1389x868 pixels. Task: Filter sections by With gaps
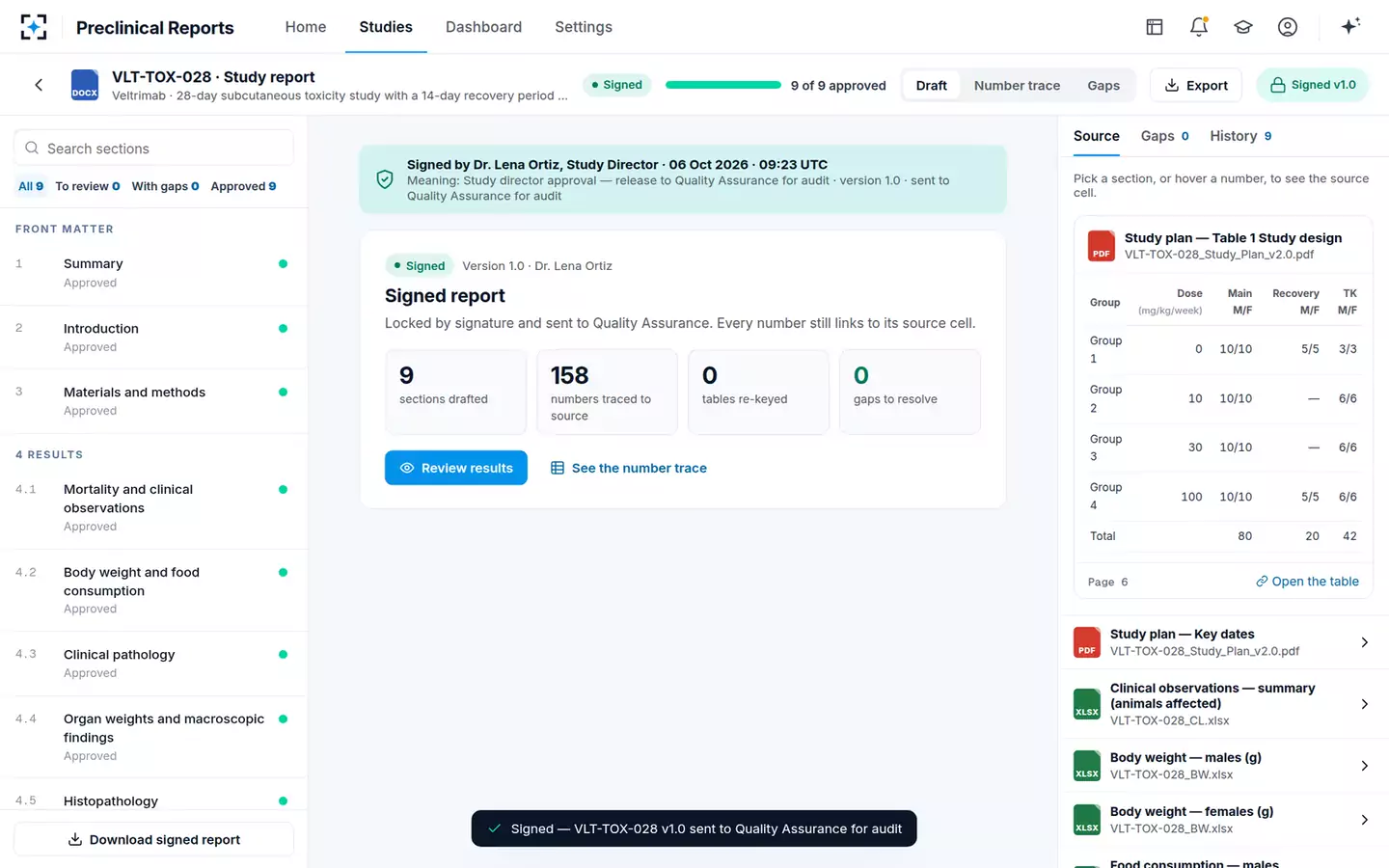coord(166,186)
